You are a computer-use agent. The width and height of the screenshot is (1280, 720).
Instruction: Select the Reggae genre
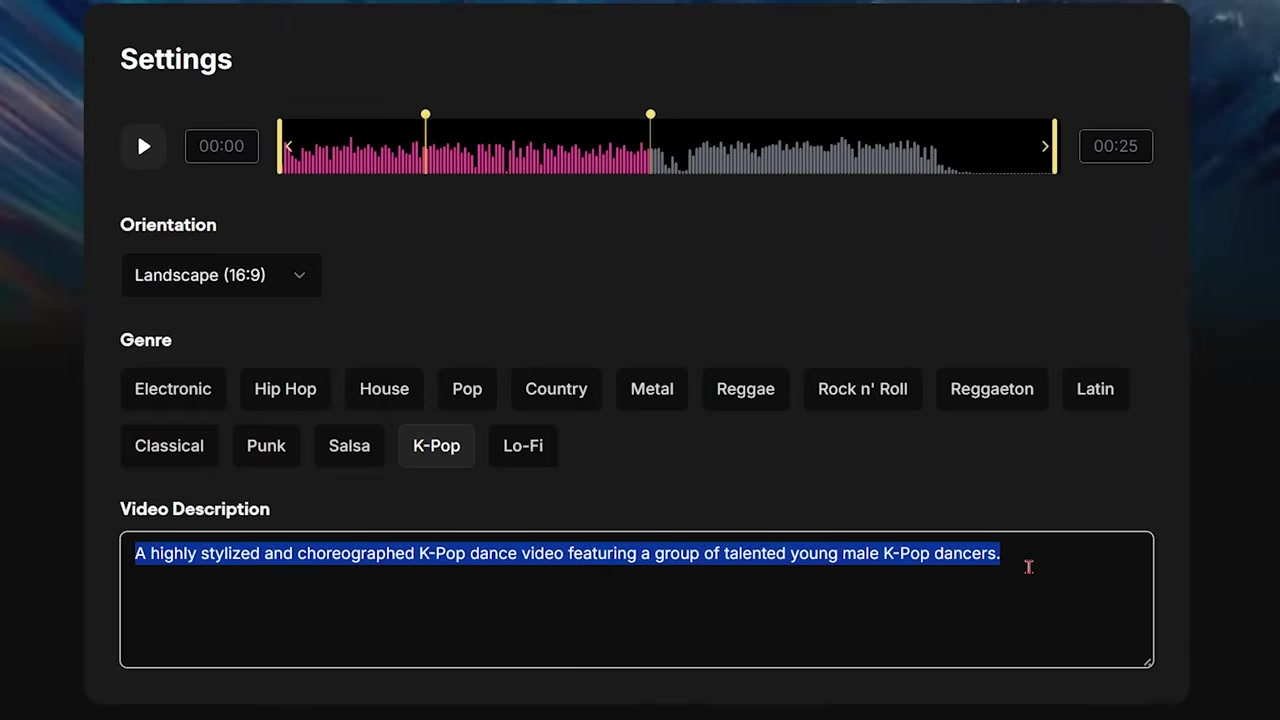click(x=745, y=389)
